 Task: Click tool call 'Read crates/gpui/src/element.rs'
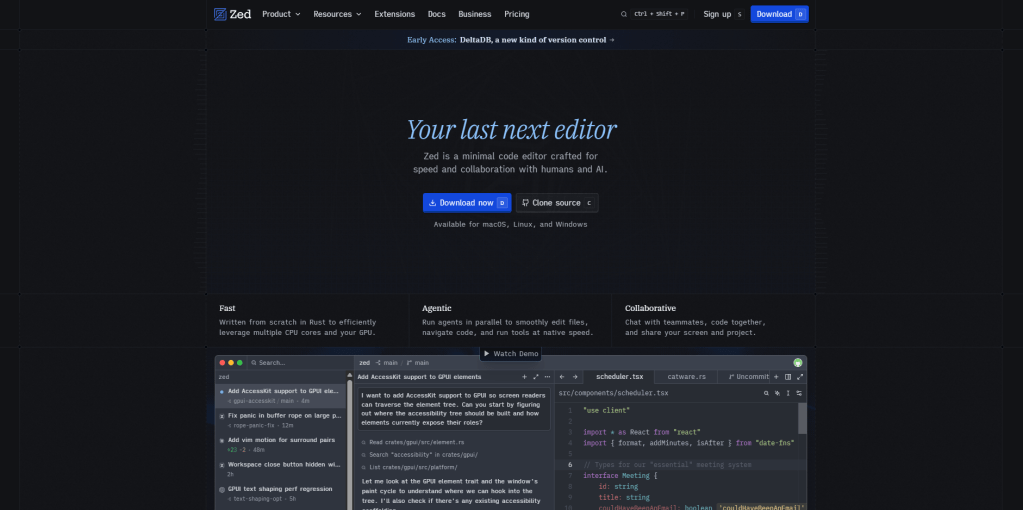[412, 442]
